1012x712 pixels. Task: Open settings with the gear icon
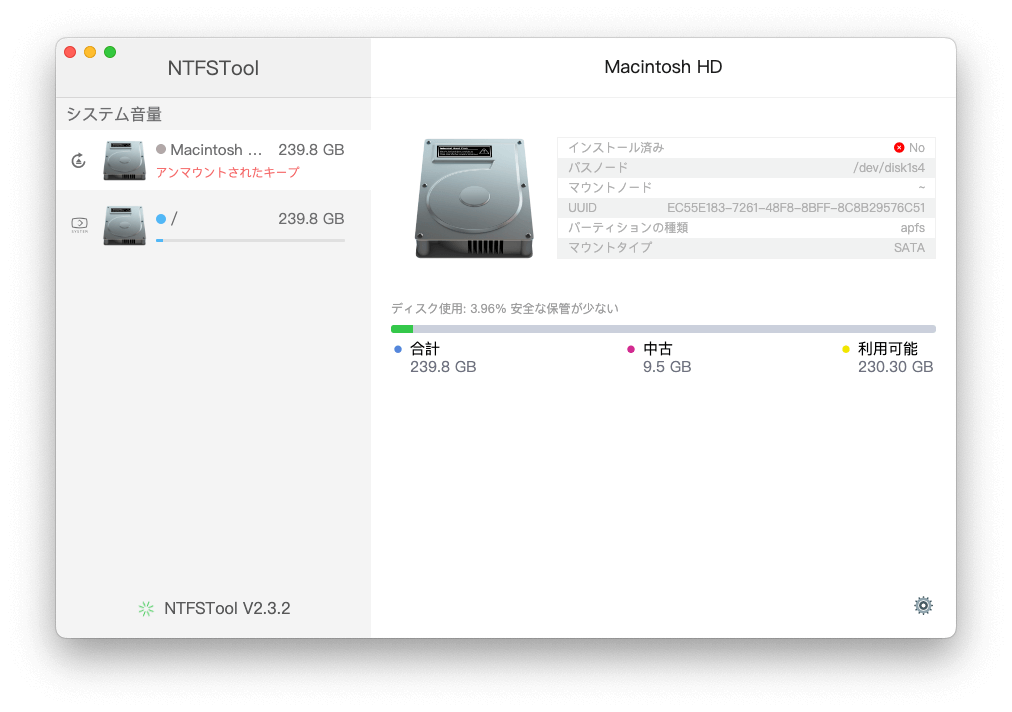[x=923, y=605]
